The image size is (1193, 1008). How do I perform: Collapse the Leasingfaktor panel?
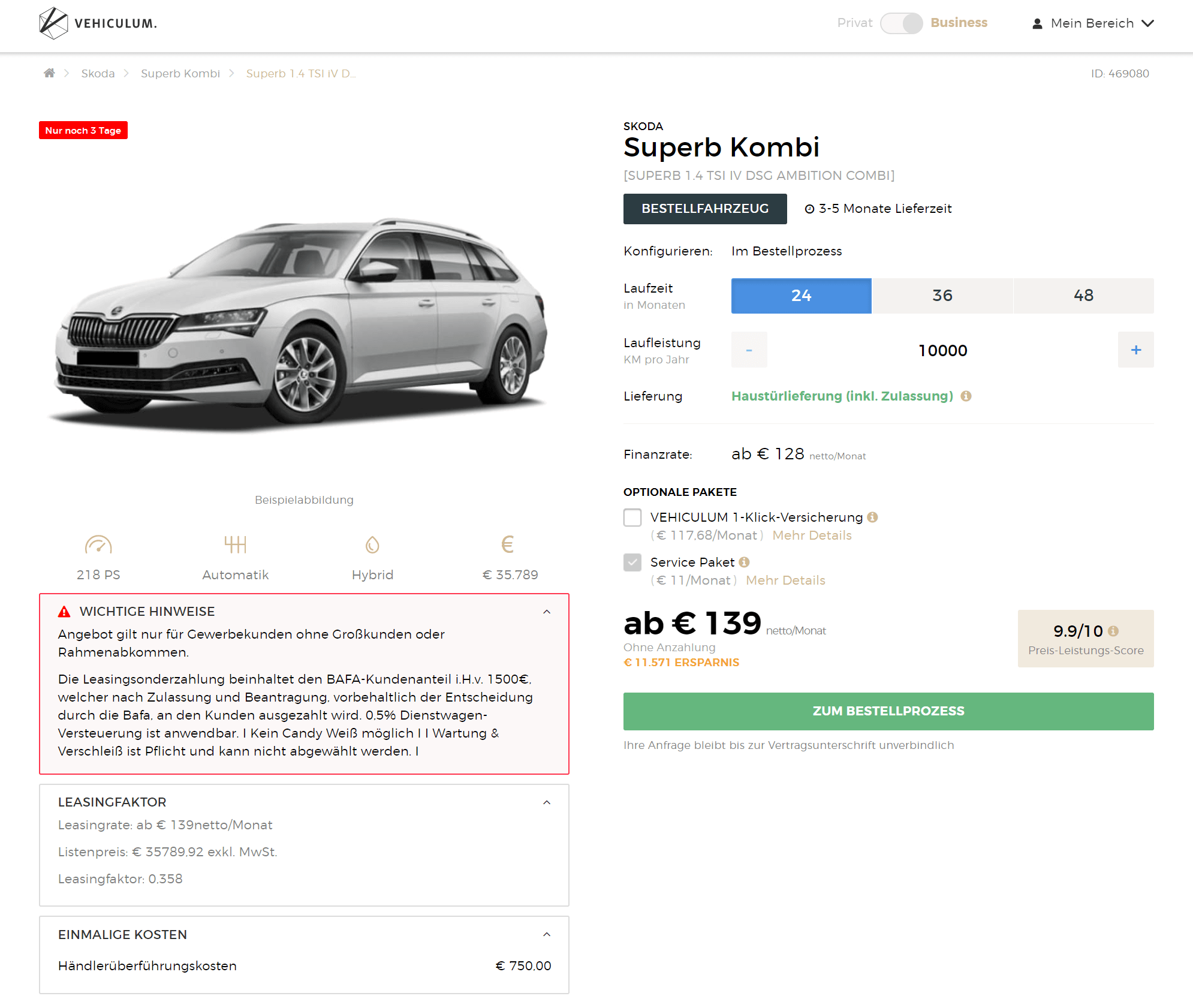click(547, 802)
